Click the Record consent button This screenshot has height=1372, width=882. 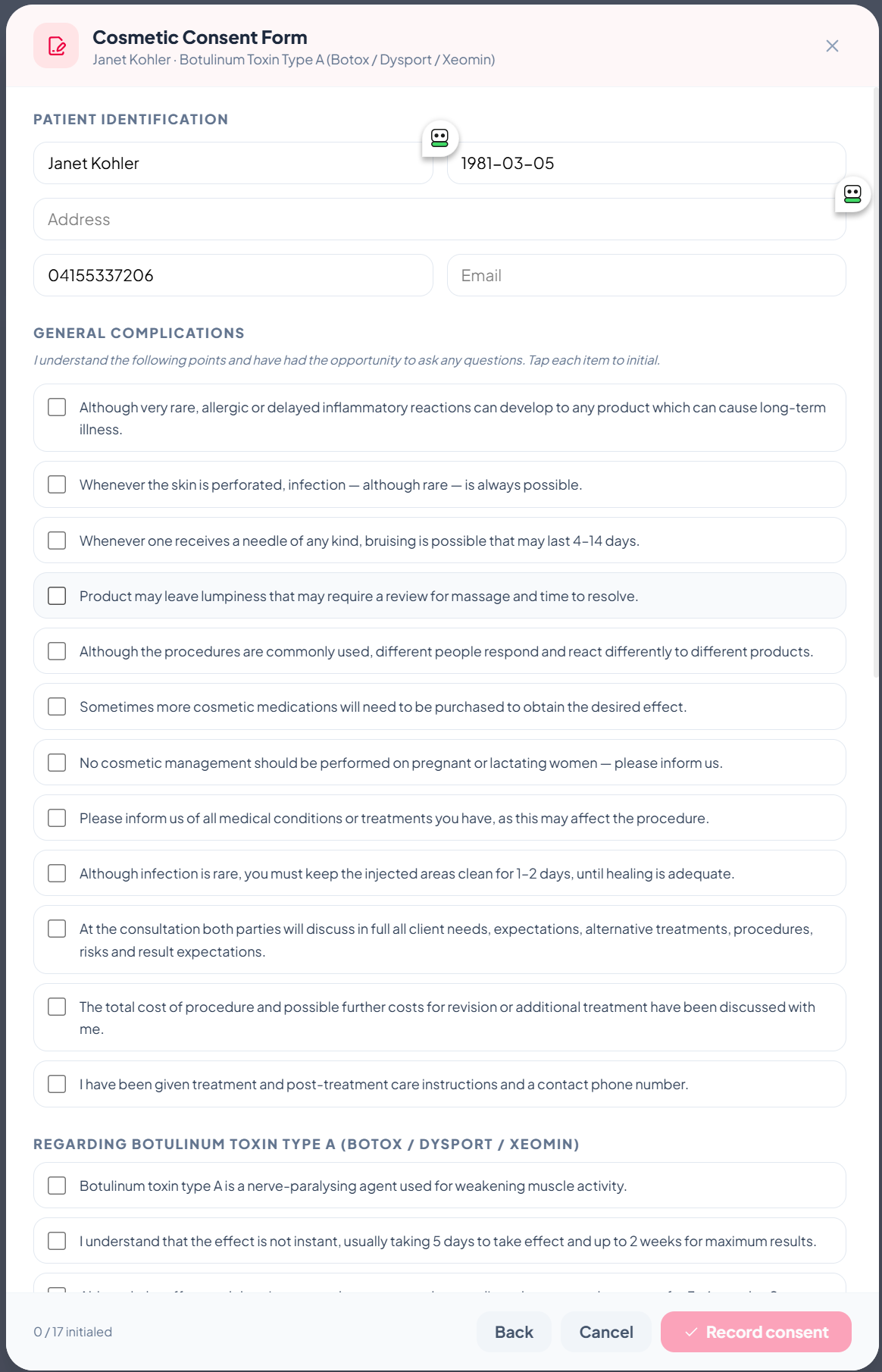[755, 1332]
